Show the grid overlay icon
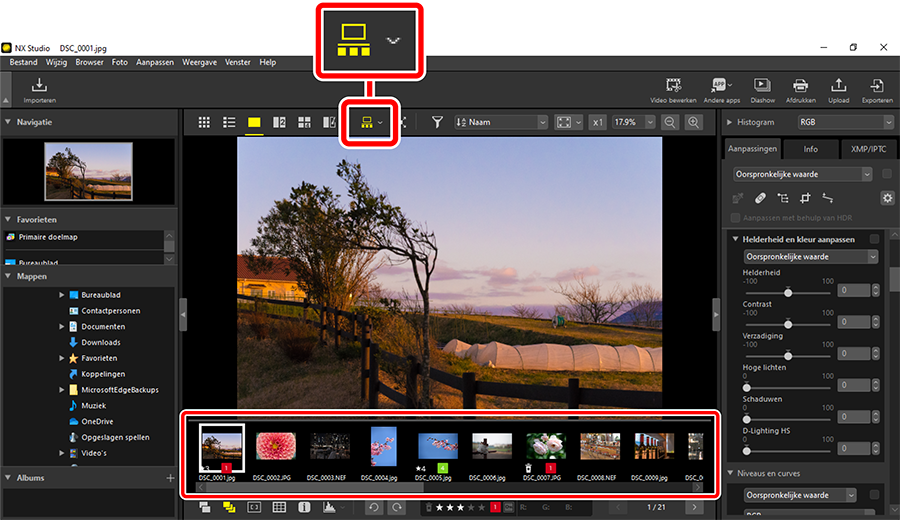 click(x=279, y=507)
